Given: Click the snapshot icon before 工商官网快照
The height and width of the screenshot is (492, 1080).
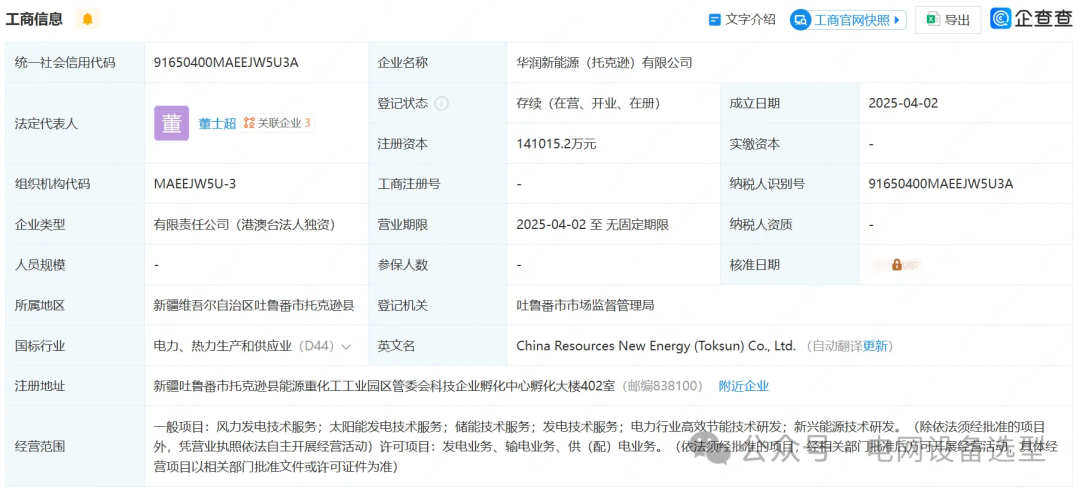Looking at the screenshot, I should 801,20.
